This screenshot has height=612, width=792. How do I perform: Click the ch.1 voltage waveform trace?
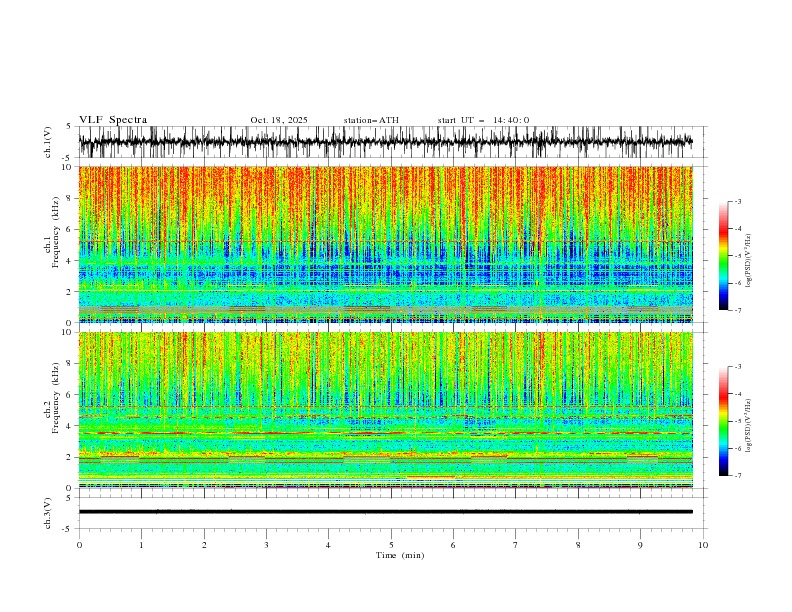[385, 142]
